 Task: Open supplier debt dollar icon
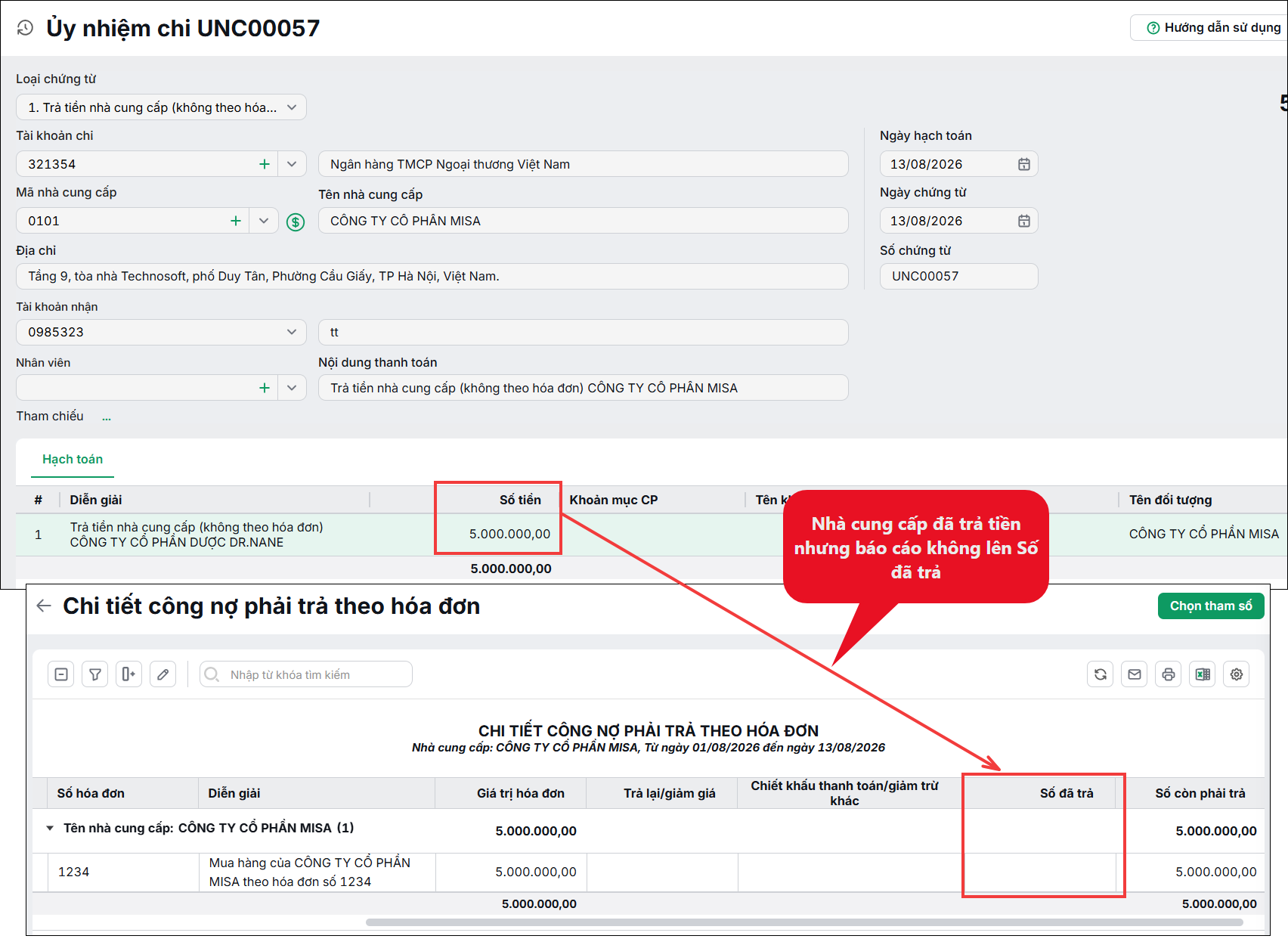[x=296, y=222]
